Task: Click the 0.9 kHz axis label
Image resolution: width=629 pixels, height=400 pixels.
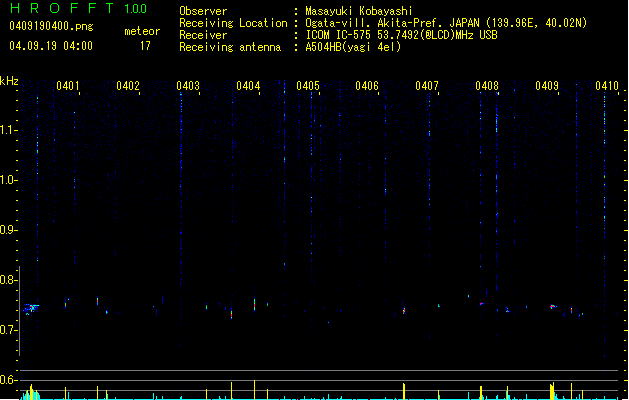Action: [x=8, y=230]
